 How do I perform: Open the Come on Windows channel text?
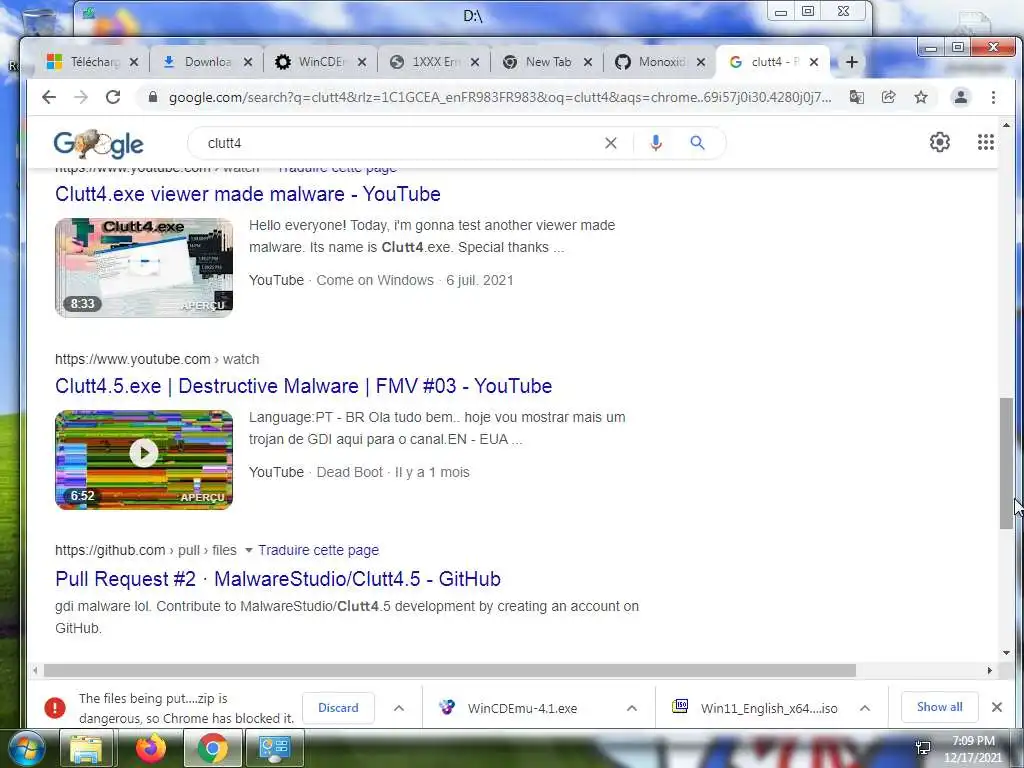375,280
